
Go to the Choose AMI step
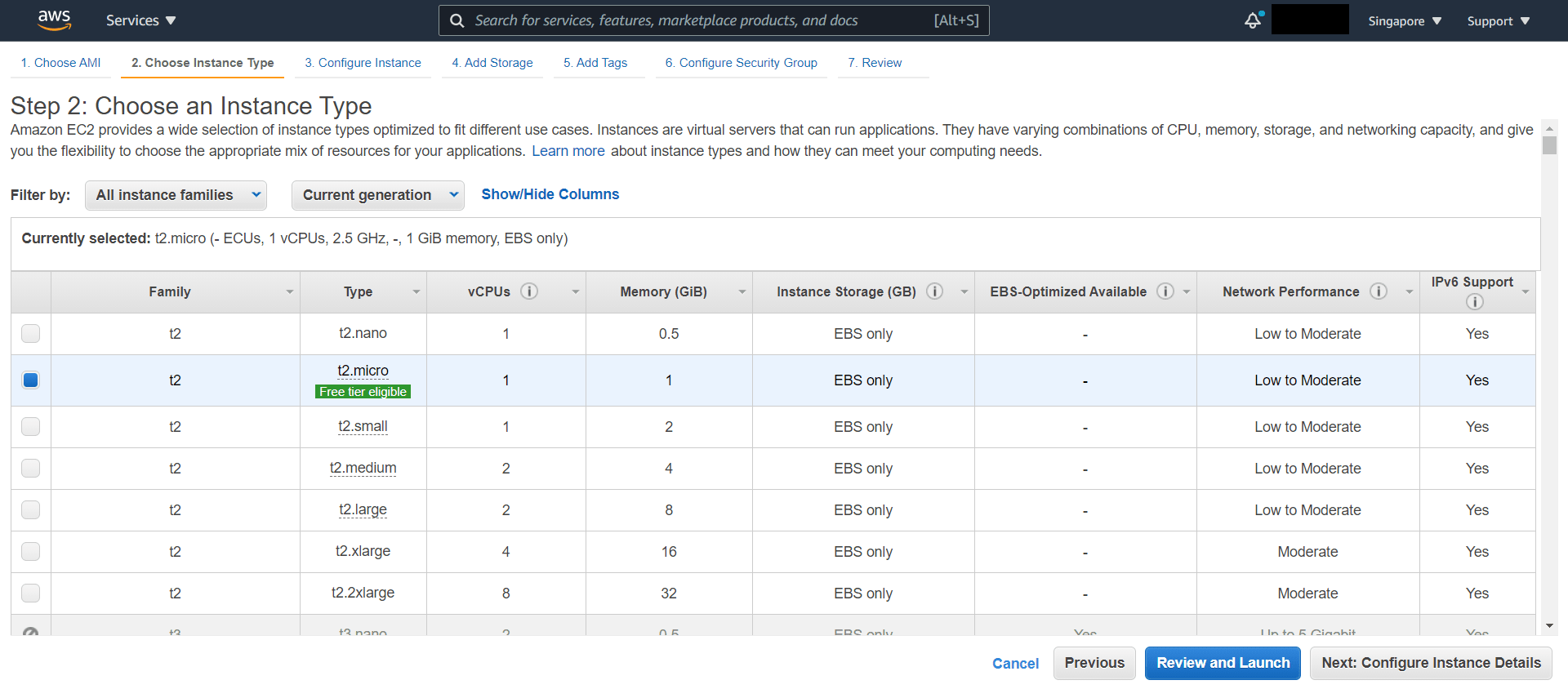click(x=61, y=63)
